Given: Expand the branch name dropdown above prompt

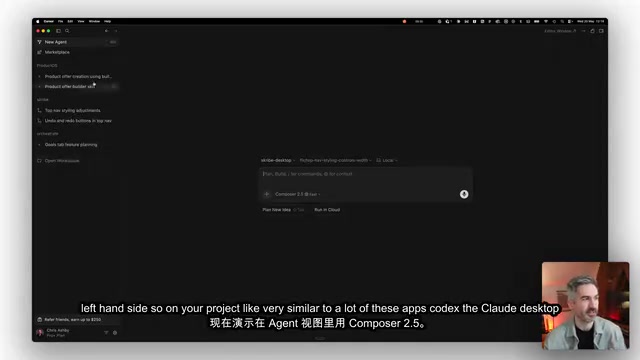Looking at the screenshot, I should point(336,160).
